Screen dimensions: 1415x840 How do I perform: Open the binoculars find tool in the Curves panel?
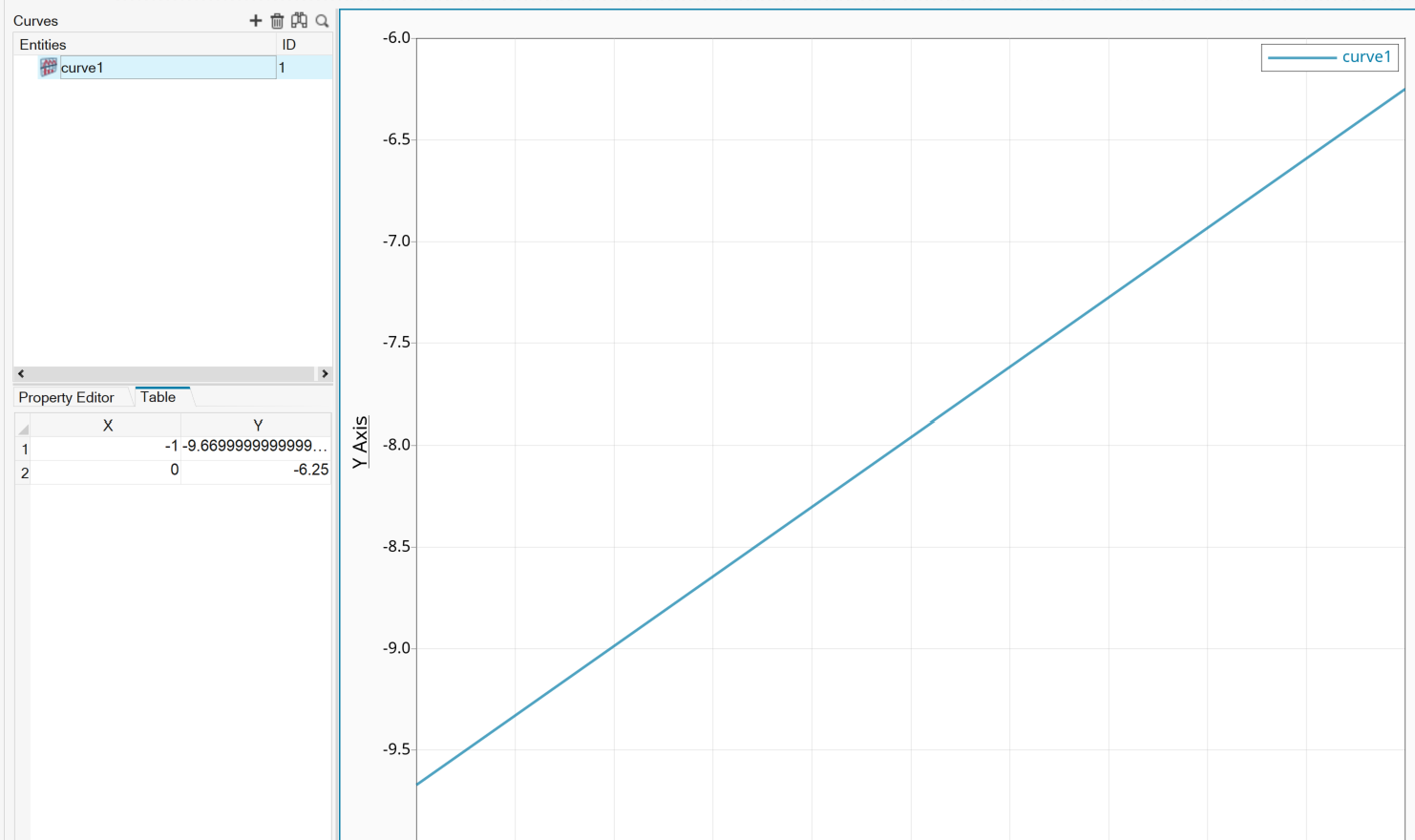click(299, 20)
